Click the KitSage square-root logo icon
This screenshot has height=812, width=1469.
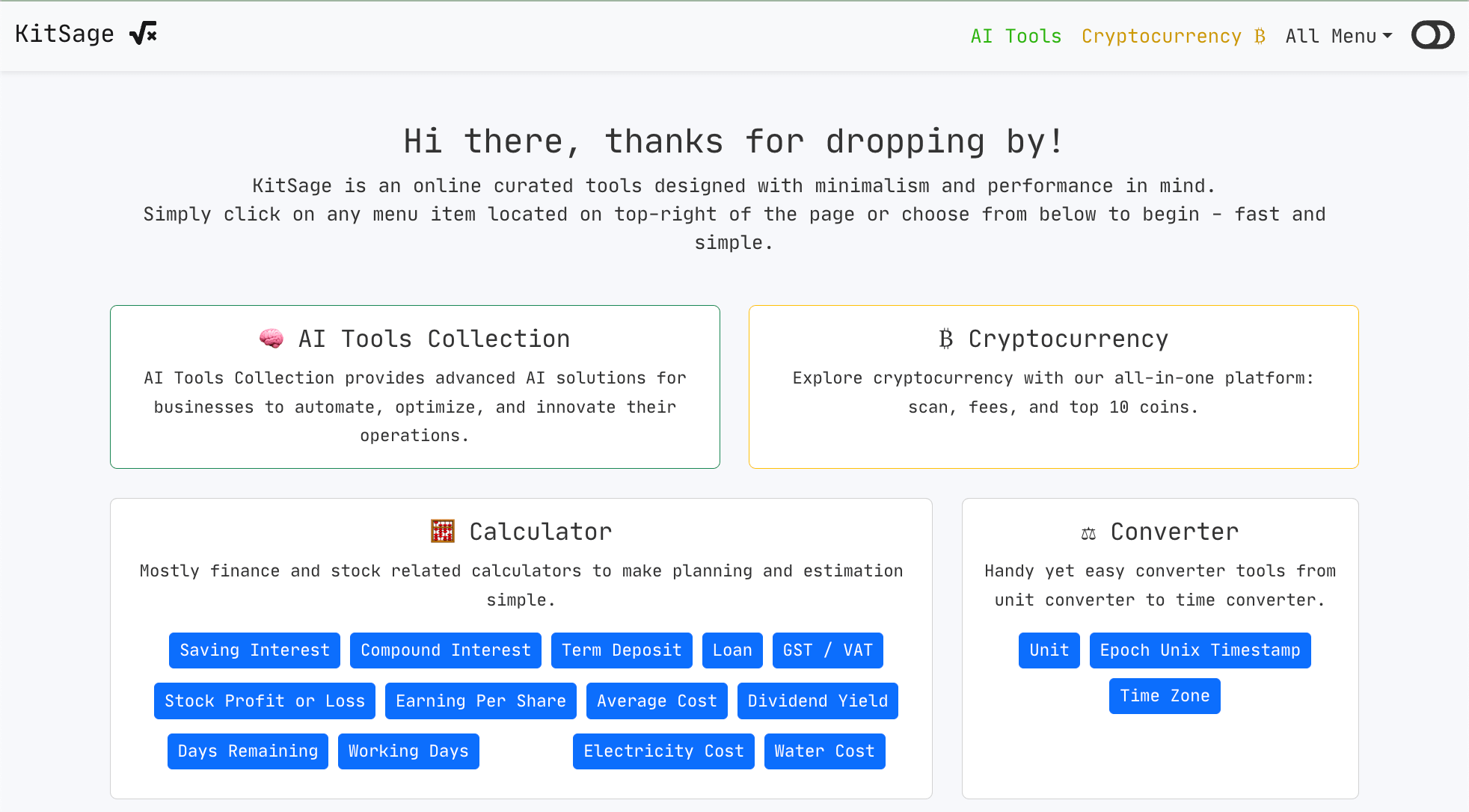pos(143,34)
